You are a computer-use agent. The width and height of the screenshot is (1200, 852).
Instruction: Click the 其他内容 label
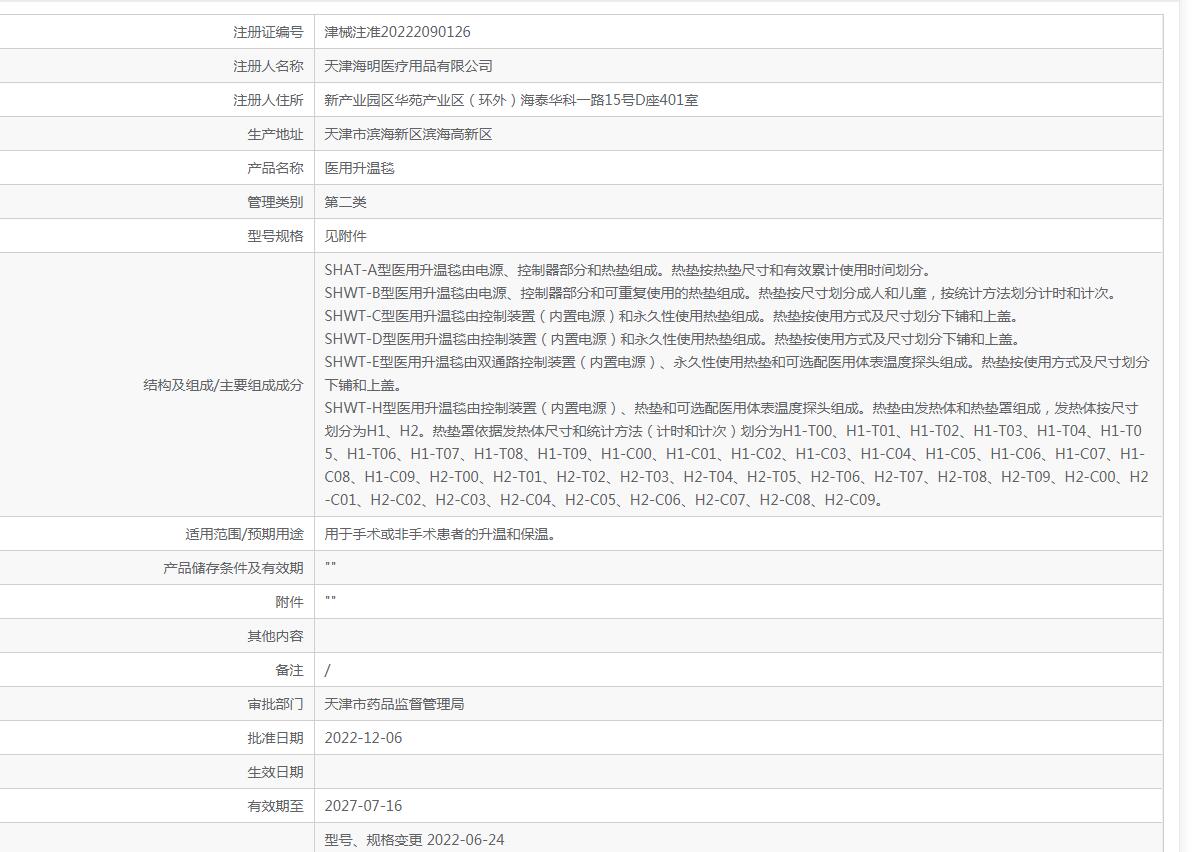click(x=275, y=636)
